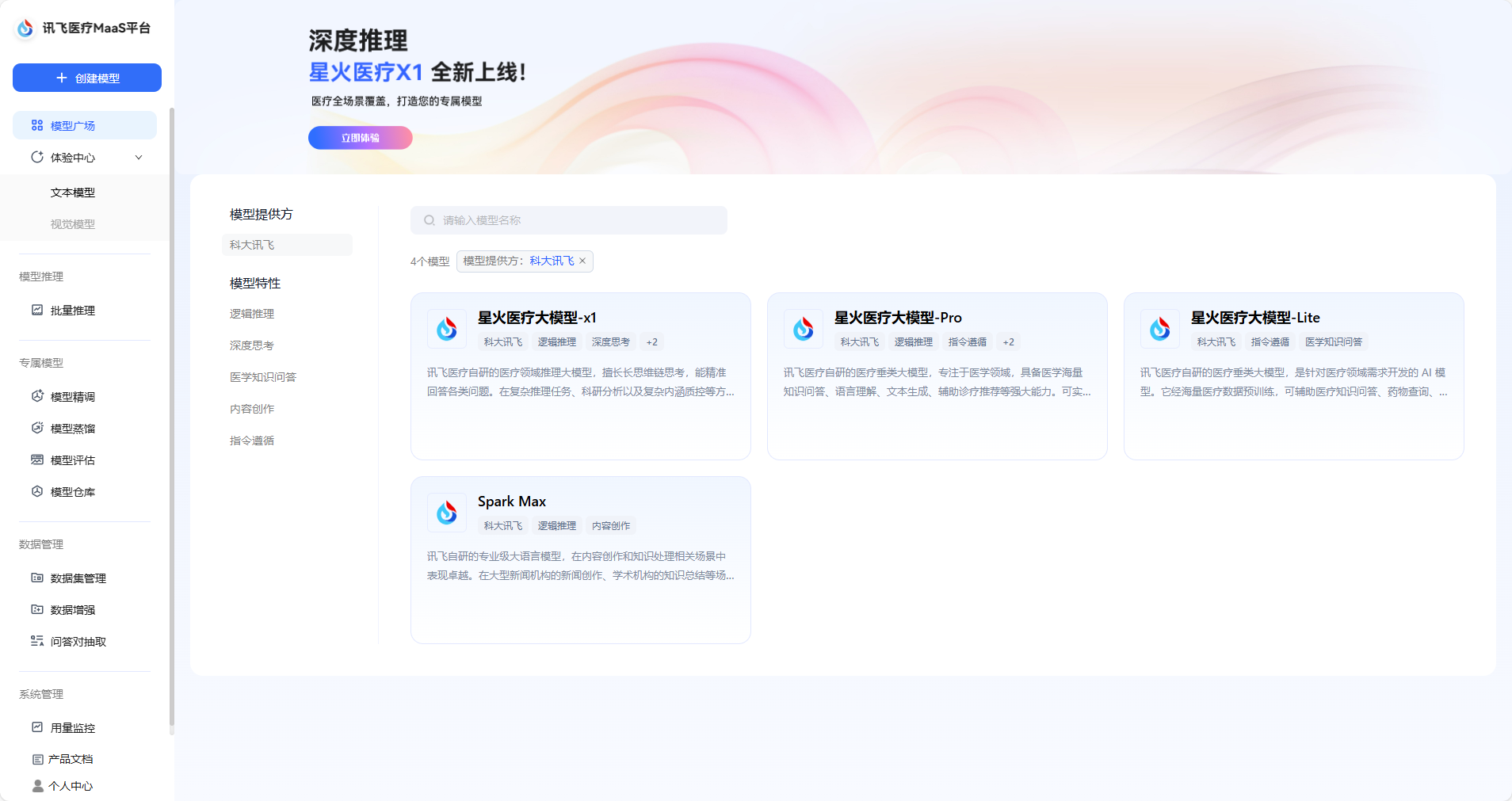Image resolution: width=1512 pixels, height=801 pixels.
Task: Click the 产品文档 document icon
Action: [x=37, y=759]
